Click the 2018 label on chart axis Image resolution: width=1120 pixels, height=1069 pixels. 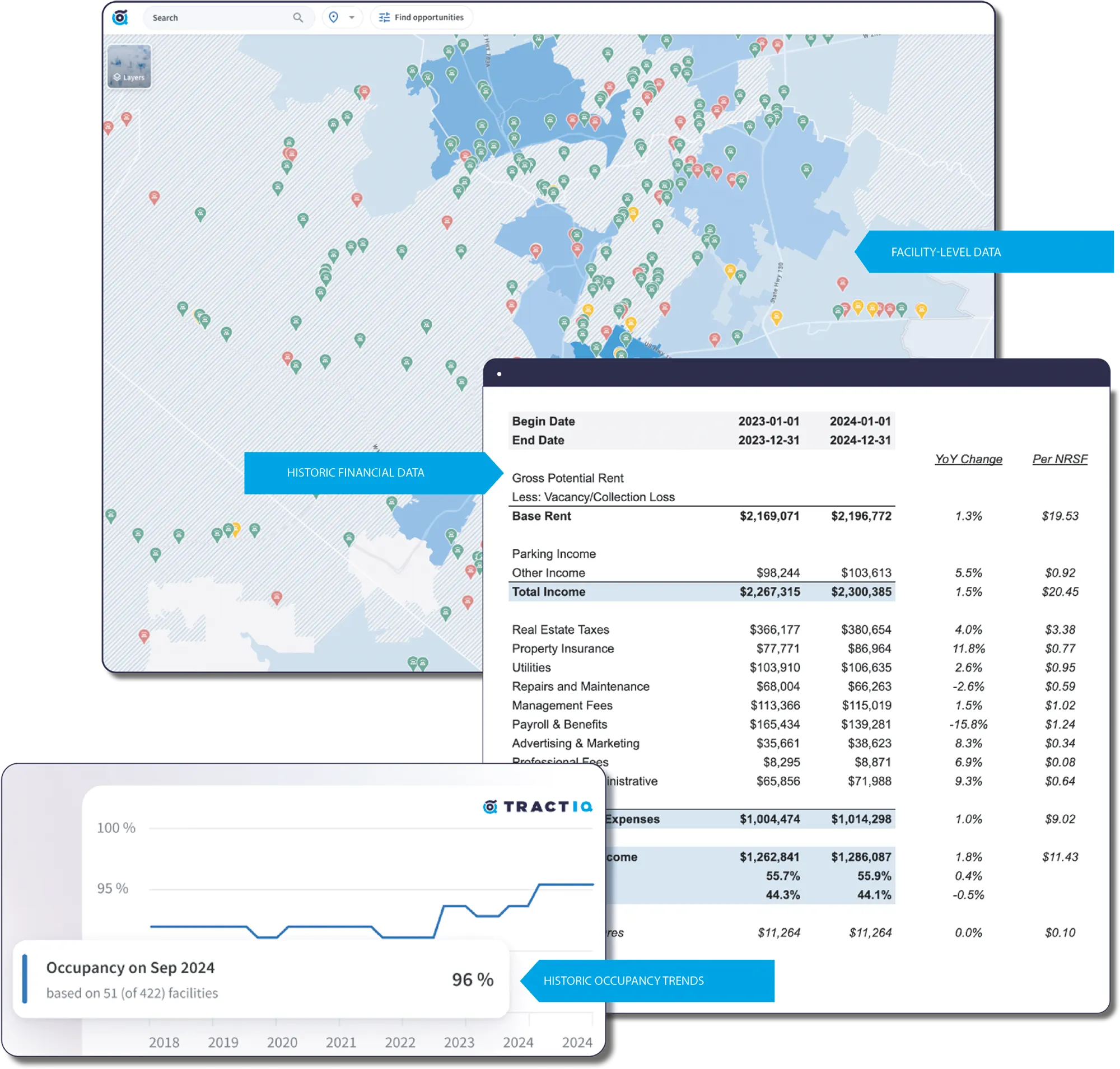tap(164, 1042)
